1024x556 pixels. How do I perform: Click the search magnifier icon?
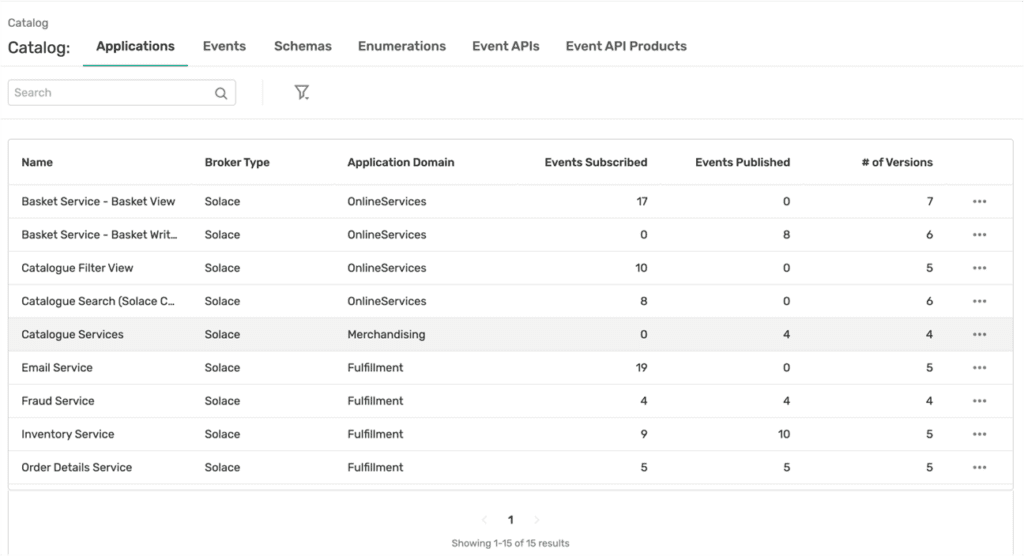point(221,93)
